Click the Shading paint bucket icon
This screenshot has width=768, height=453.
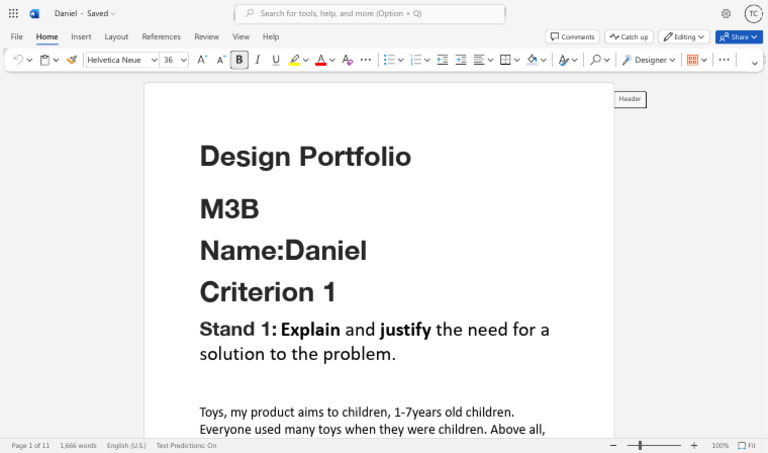coord(532,60)
